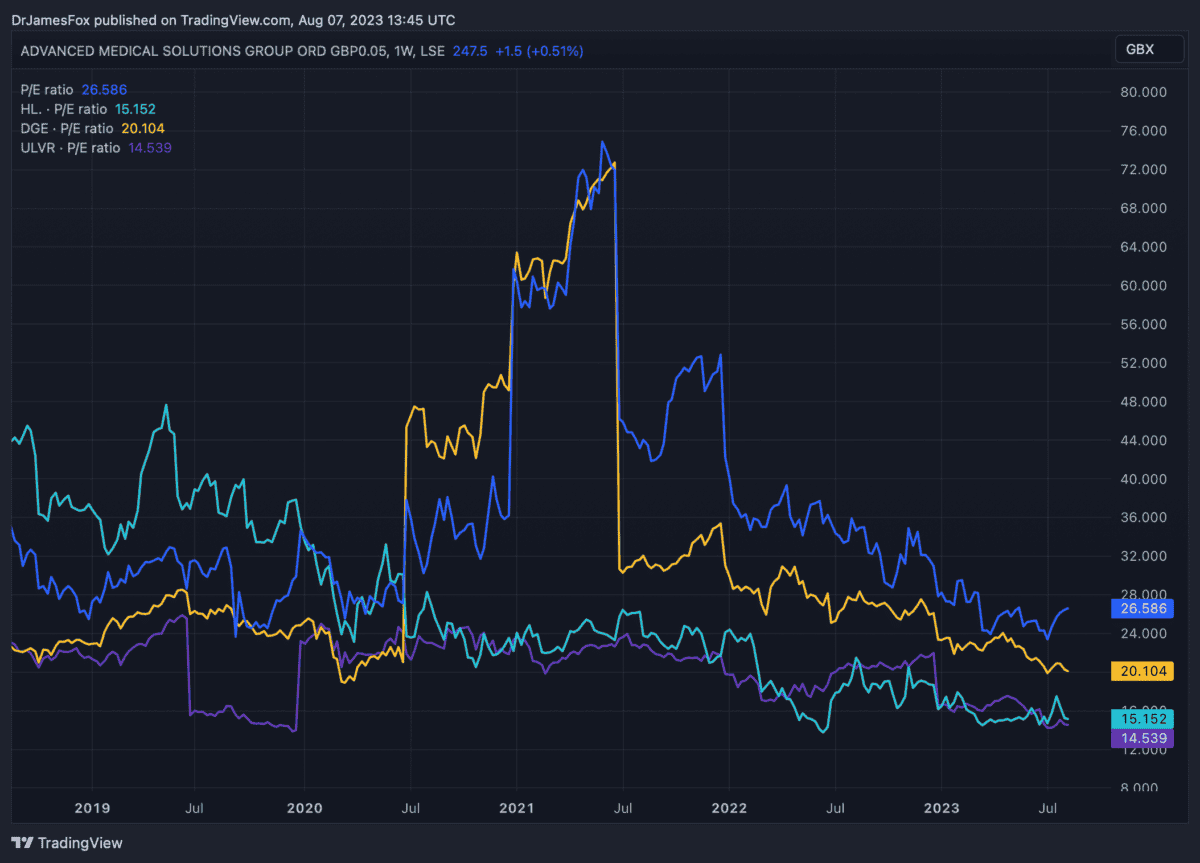The image size is (1200, 863).
Task: Click the 48.000 value on price scale
Action: [1141, 402]
